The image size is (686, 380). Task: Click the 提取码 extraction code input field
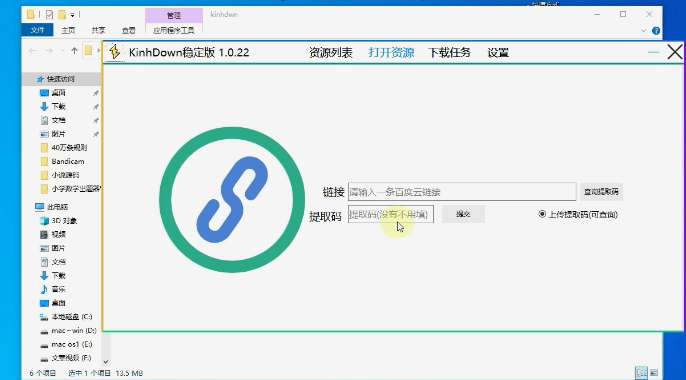(x=391, y=214)
